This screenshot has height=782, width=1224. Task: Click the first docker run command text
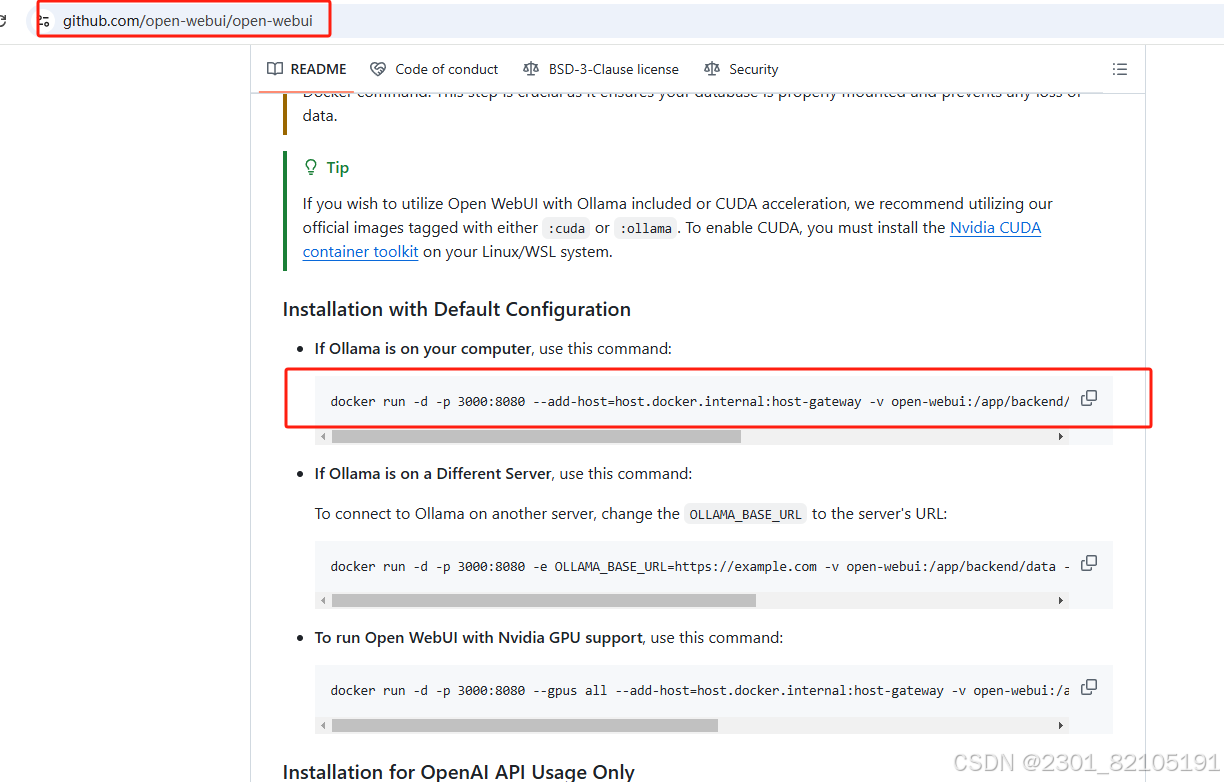(x=700, y=402)
